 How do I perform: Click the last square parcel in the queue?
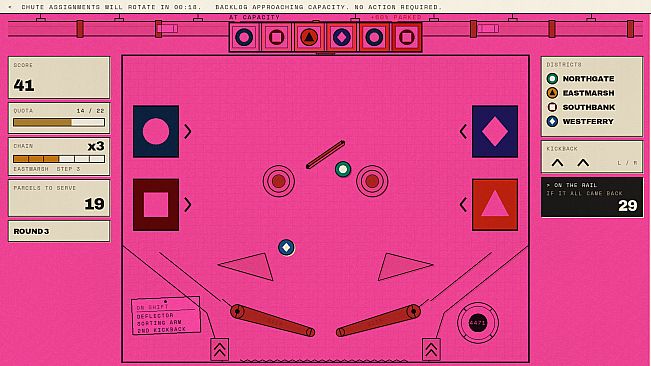(406, 37)
